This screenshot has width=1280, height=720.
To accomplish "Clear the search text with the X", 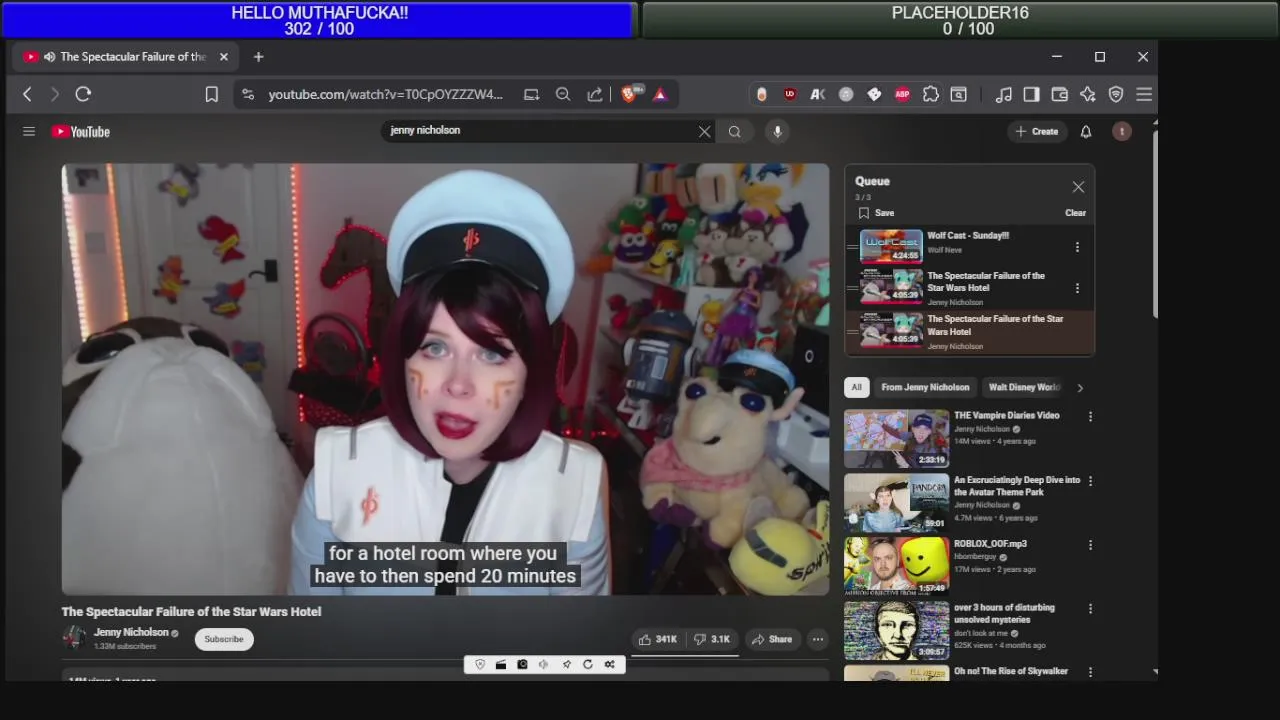I will pyautogui.click(x=704, y=131).
